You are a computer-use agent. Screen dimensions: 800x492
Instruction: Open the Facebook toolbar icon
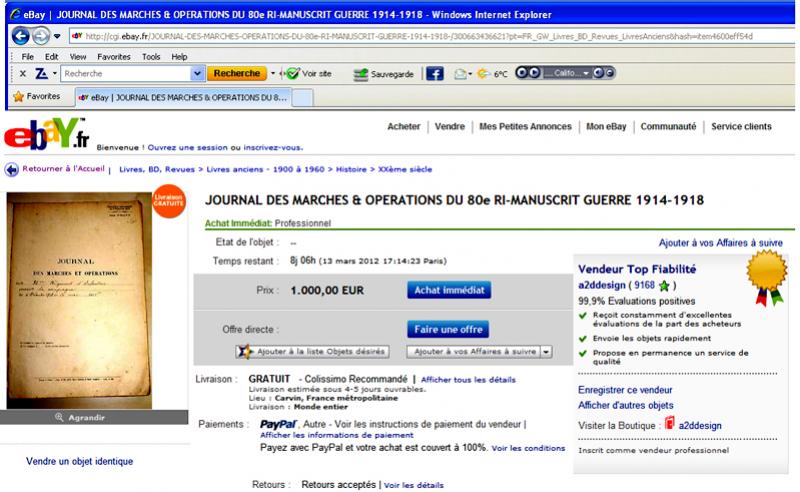tap(435, 74)
